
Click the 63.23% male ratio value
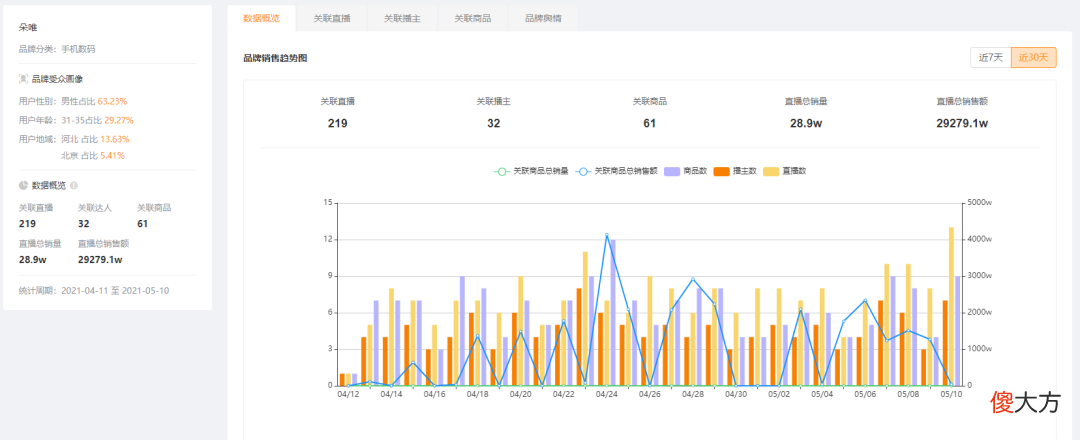click(112, 101)
